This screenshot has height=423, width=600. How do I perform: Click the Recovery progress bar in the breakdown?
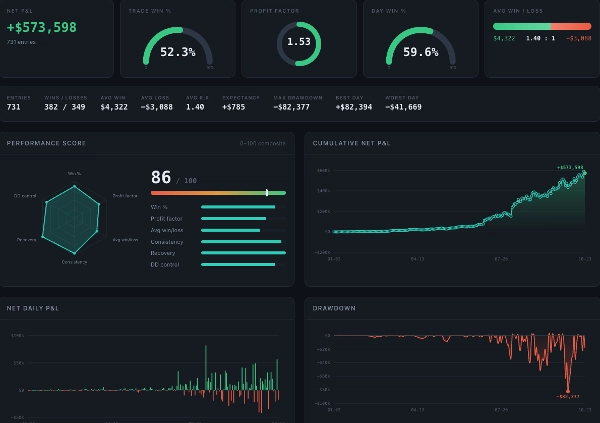click(243, 253)
